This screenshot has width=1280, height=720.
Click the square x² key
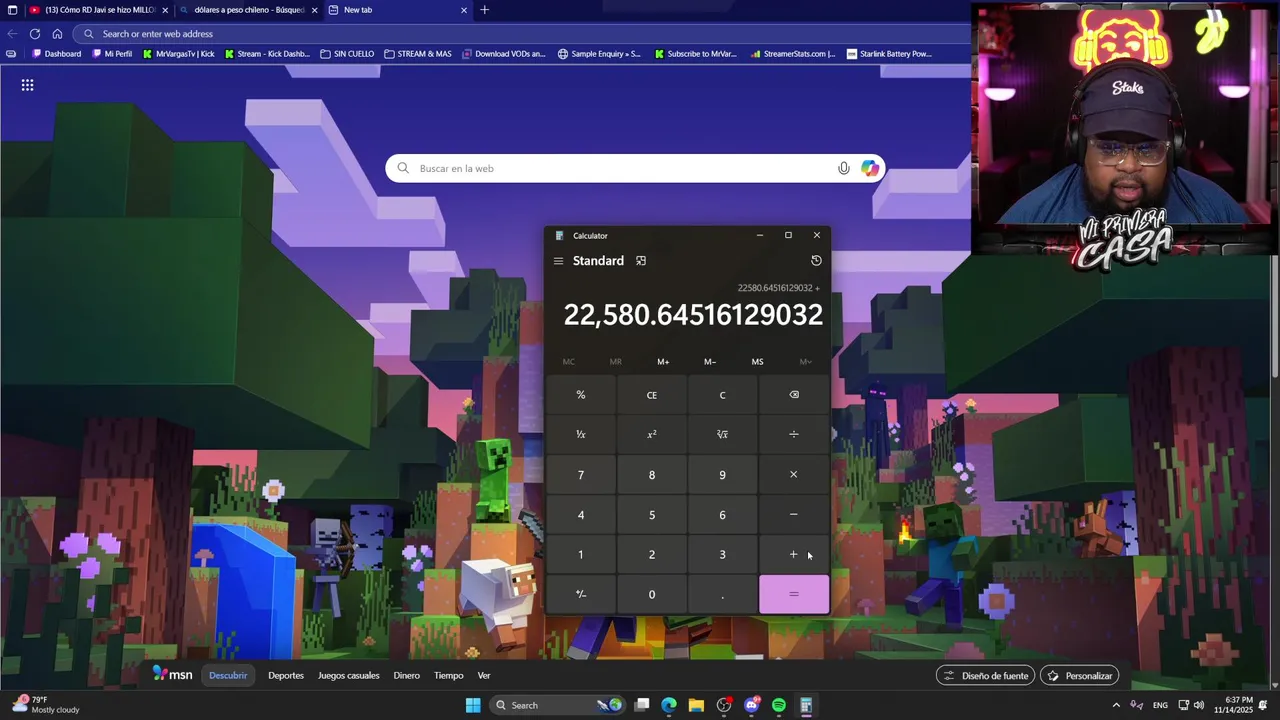coord(652,435)
